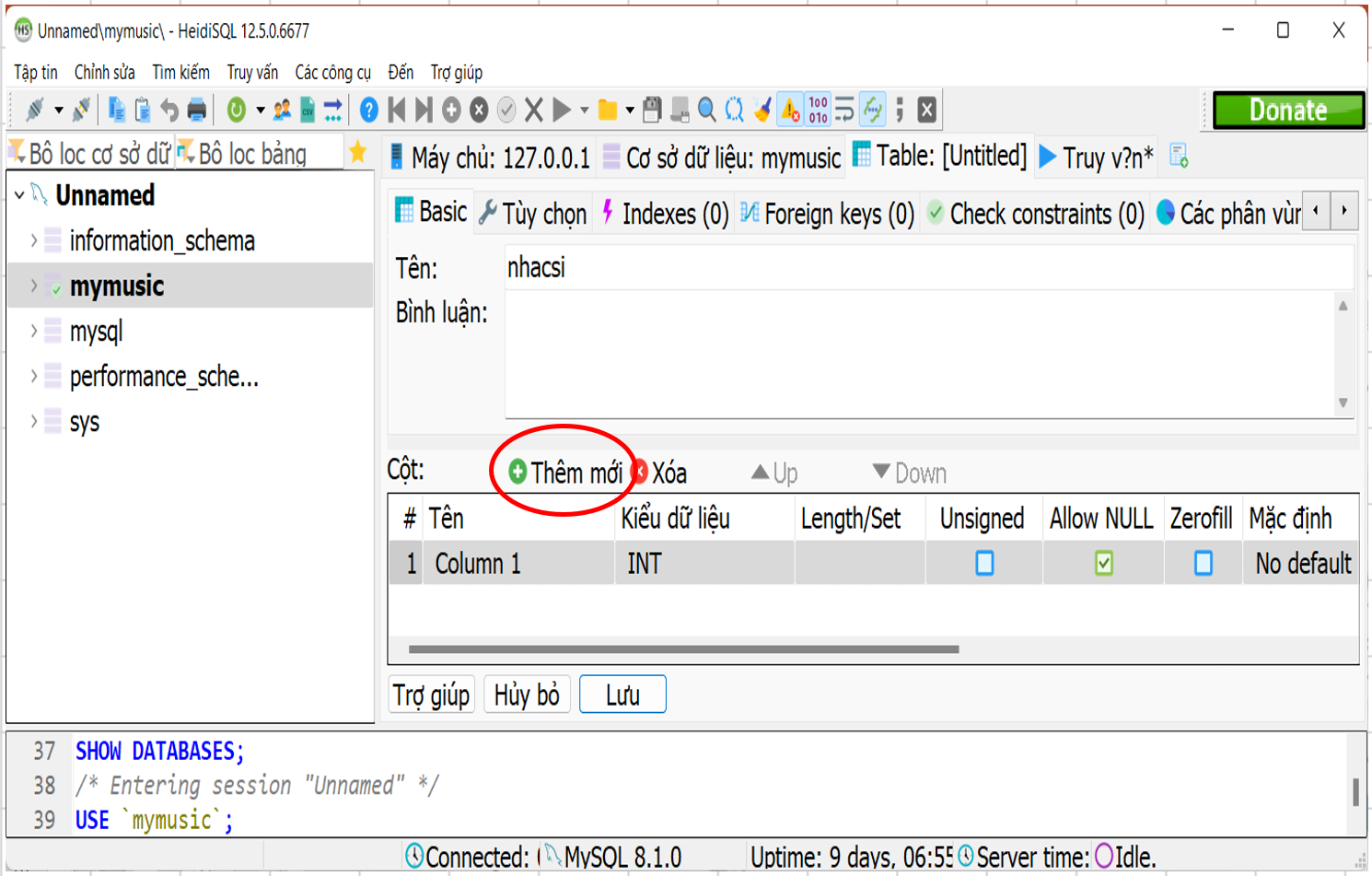
Task: Collapse the Unnamed session tree node
Action: click(19, 195)
